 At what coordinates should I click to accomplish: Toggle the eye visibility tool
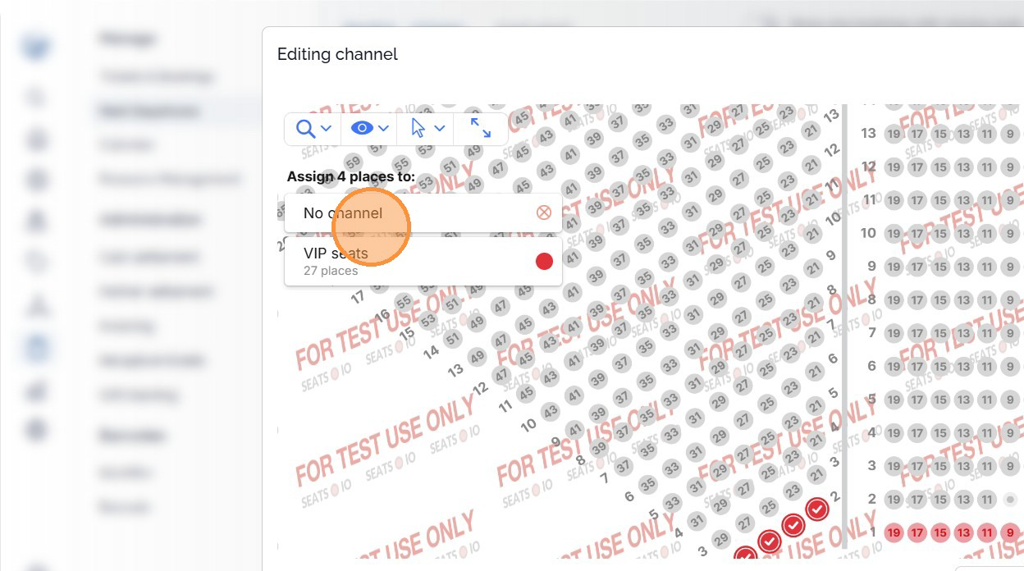pos(361,128)
